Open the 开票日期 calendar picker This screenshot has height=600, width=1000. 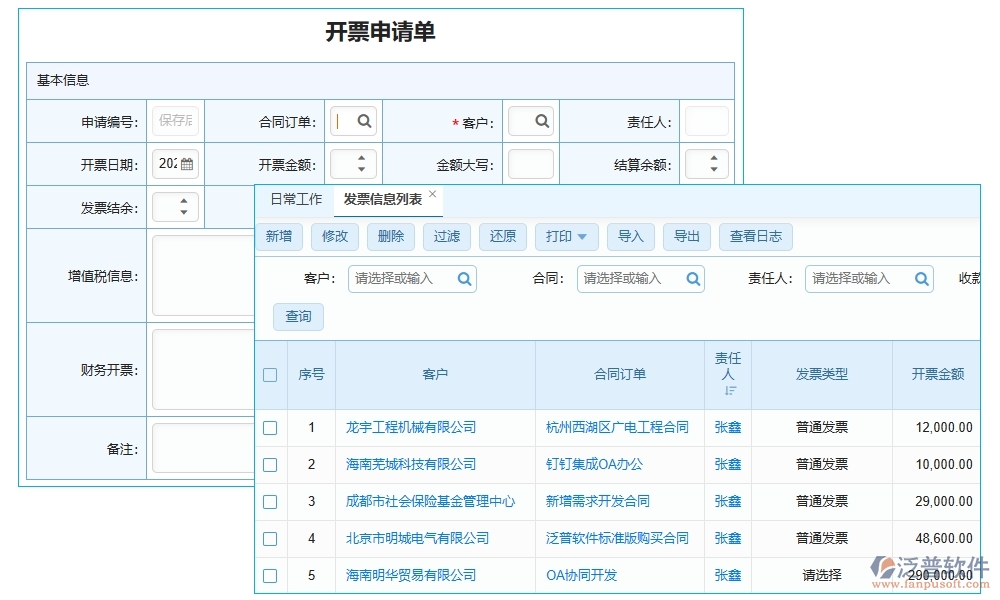point(190,163)
